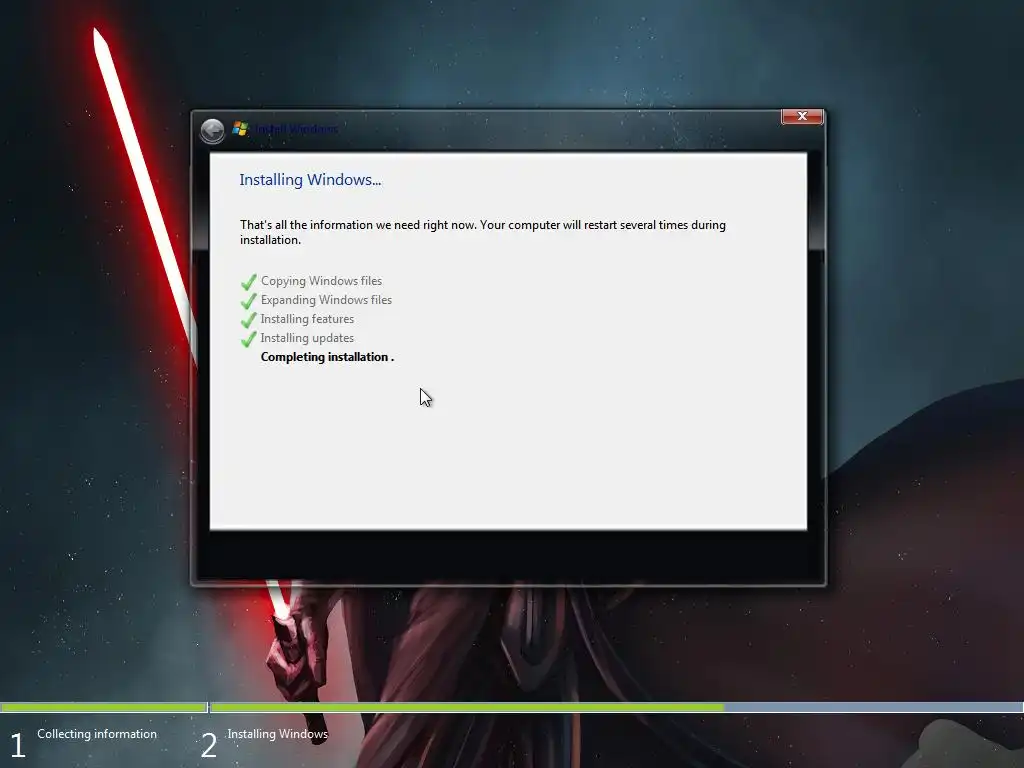Select the 'Installing updates' step text
The width and height of the screenshot is (1024, 768).
pyautogui.click(x=307, y=338)
